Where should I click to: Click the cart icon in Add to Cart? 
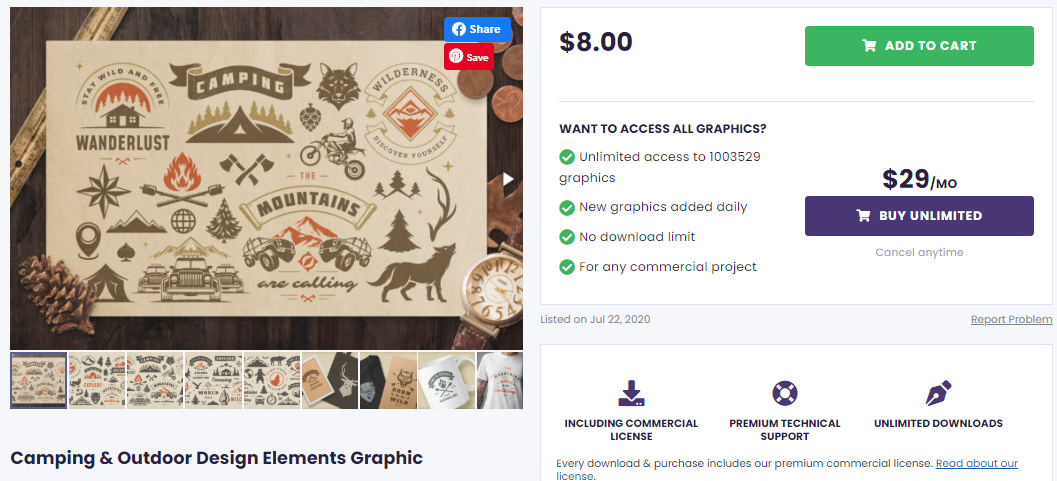coord(869,46)
